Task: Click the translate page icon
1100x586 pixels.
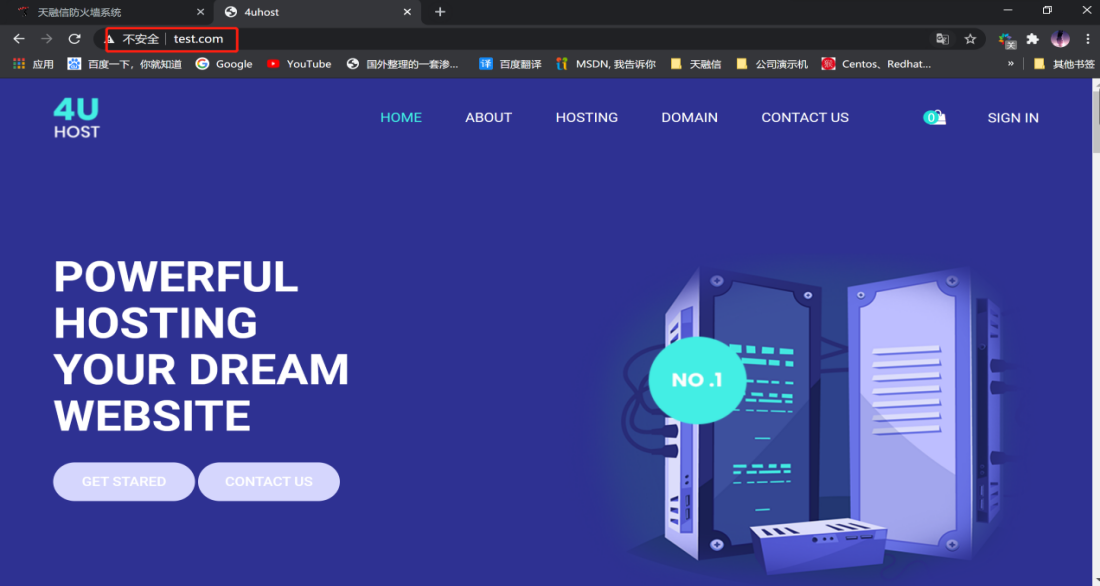Action: [x=942, y=39]
